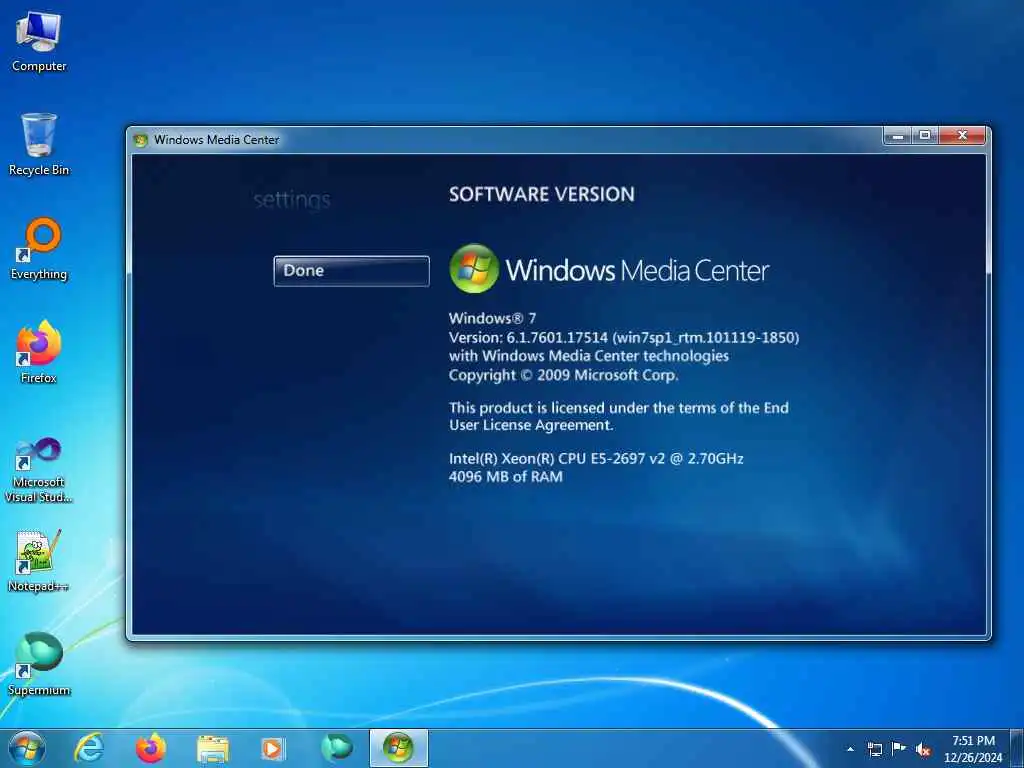Open the clock showing 7:51 PM
This screenshot has height=768, width=1024.
973,749
